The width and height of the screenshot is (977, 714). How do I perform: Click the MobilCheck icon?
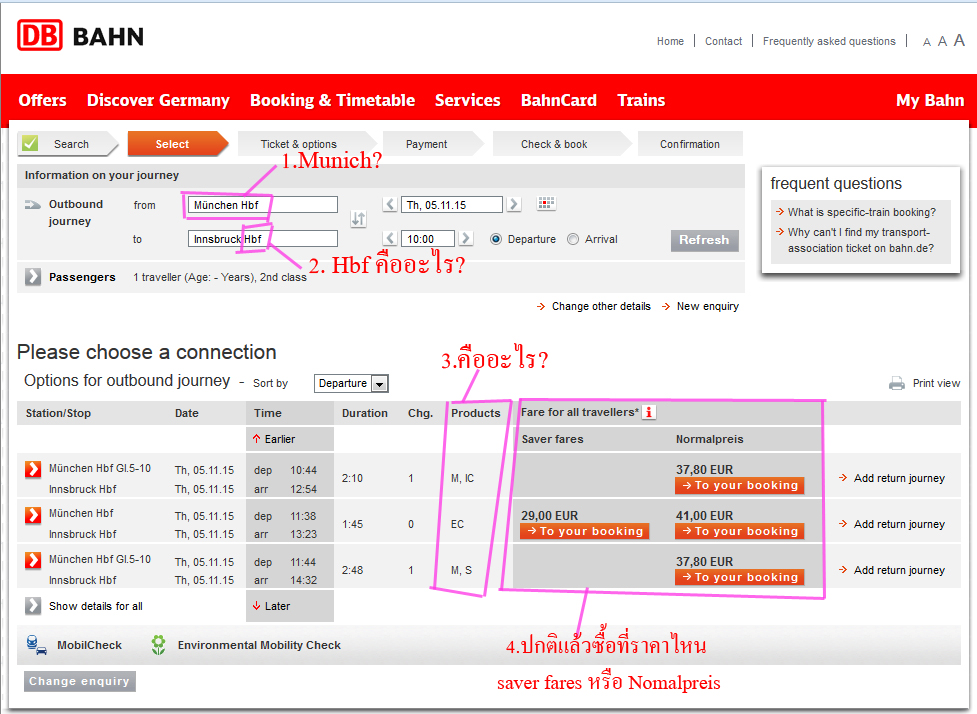[37, 645]
